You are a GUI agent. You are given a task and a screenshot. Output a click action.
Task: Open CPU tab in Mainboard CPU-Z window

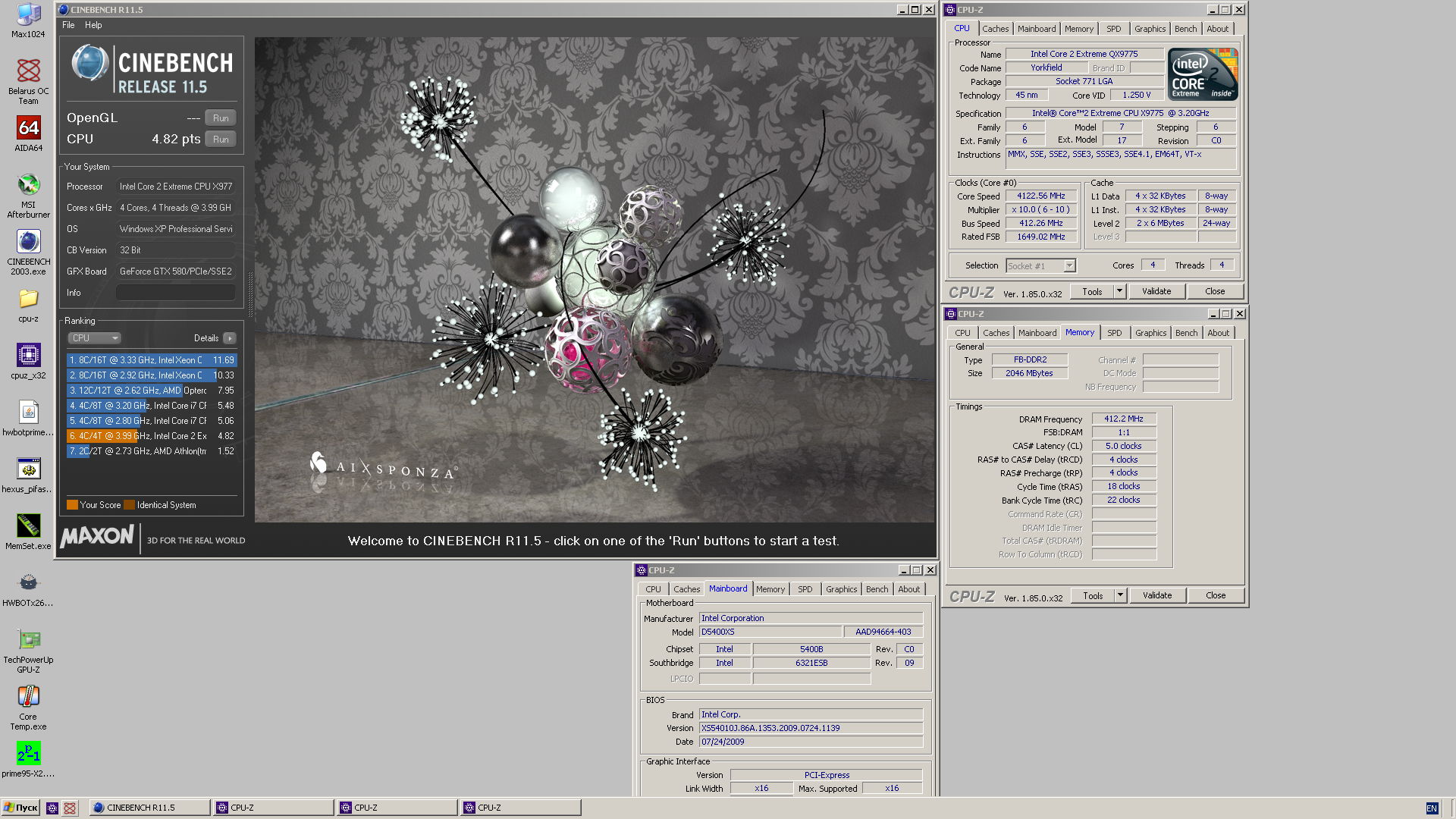653,589
